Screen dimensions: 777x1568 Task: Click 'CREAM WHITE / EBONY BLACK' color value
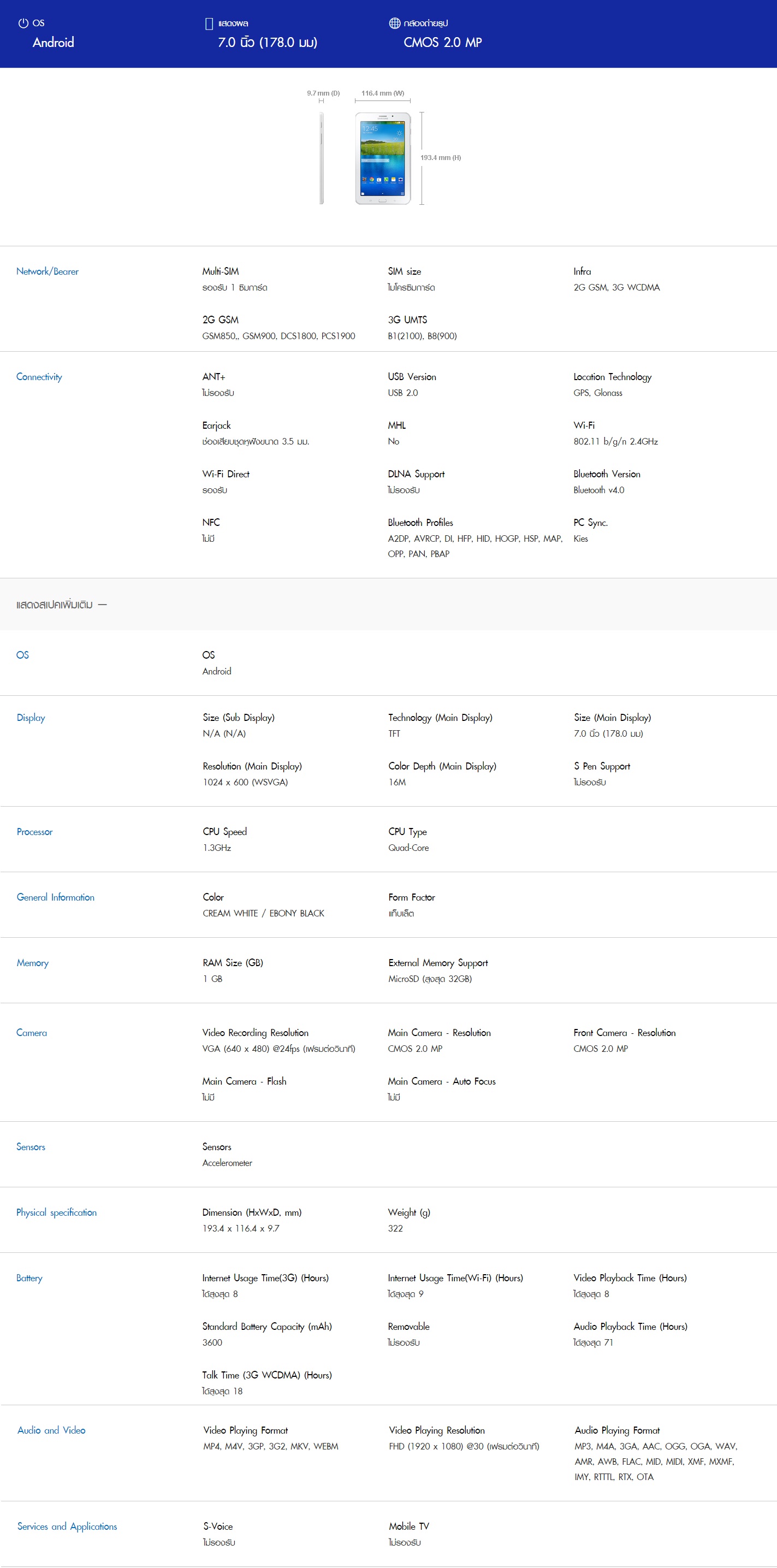(x=264, y=913)
